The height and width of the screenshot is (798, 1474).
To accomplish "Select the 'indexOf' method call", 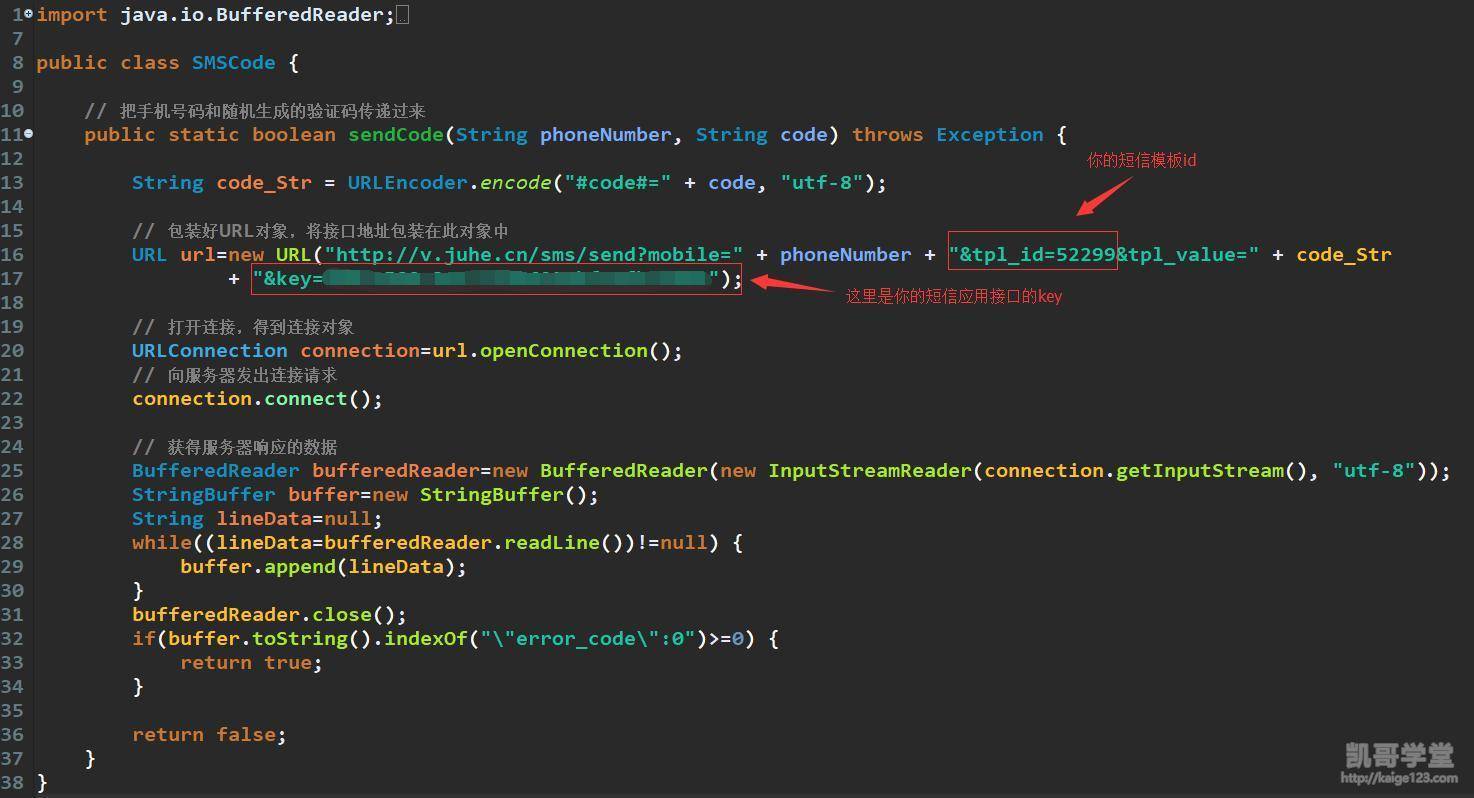I will 426,639.
